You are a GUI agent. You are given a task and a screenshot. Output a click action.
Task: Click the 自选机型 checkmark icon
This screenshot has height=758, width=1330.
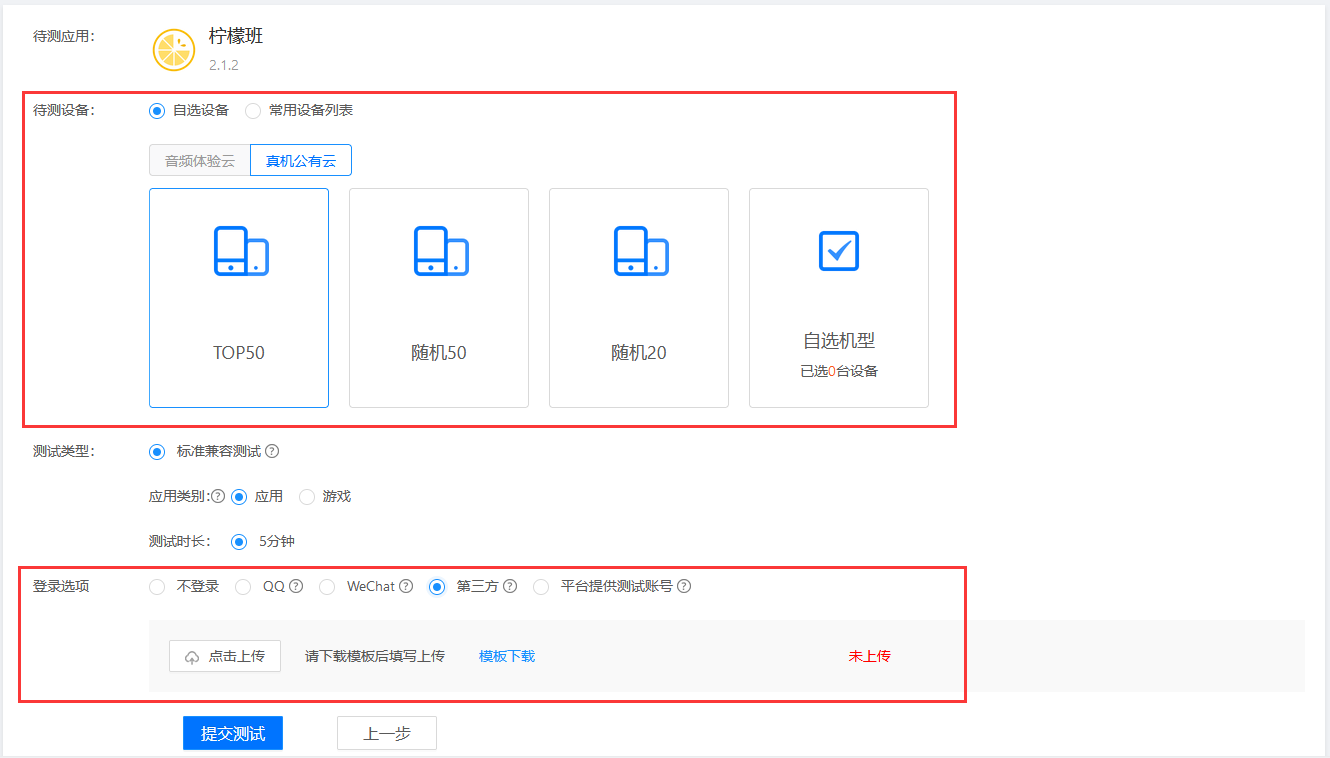tap(838, 251)
